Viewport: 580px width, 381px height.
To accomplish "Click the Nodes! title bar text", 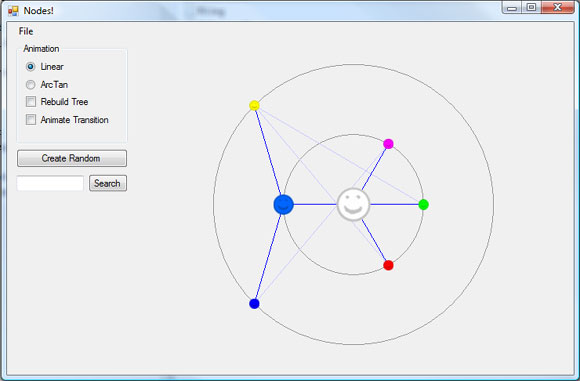I will click(38, 11).
